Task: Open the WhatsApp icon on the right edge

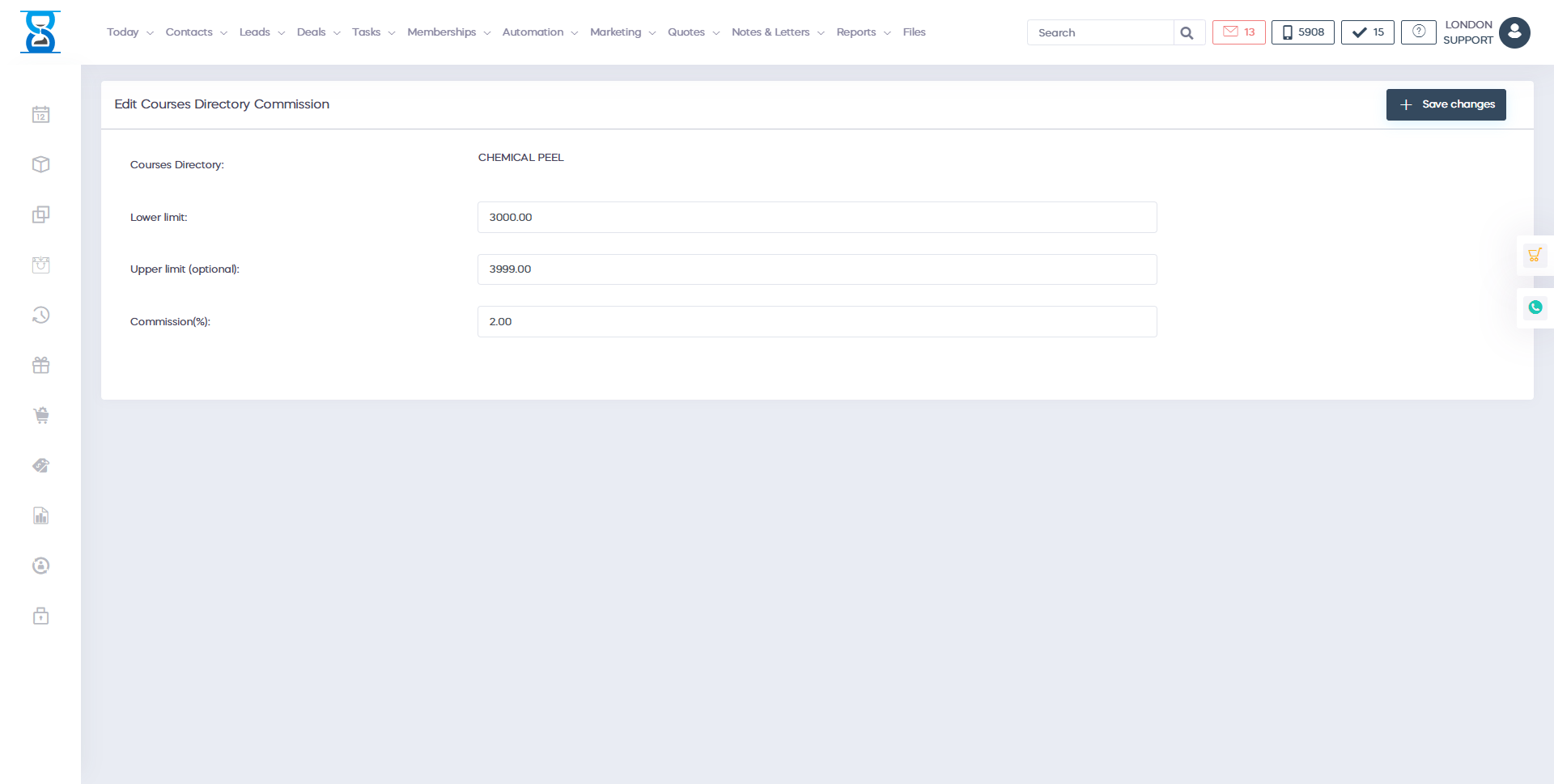Action: (1535, 307)
